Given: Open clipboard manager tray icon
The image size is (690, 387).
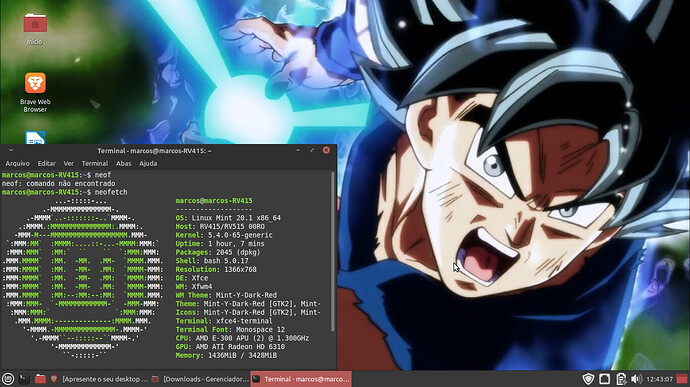Looking at the screenshot, I should [621, 379].
